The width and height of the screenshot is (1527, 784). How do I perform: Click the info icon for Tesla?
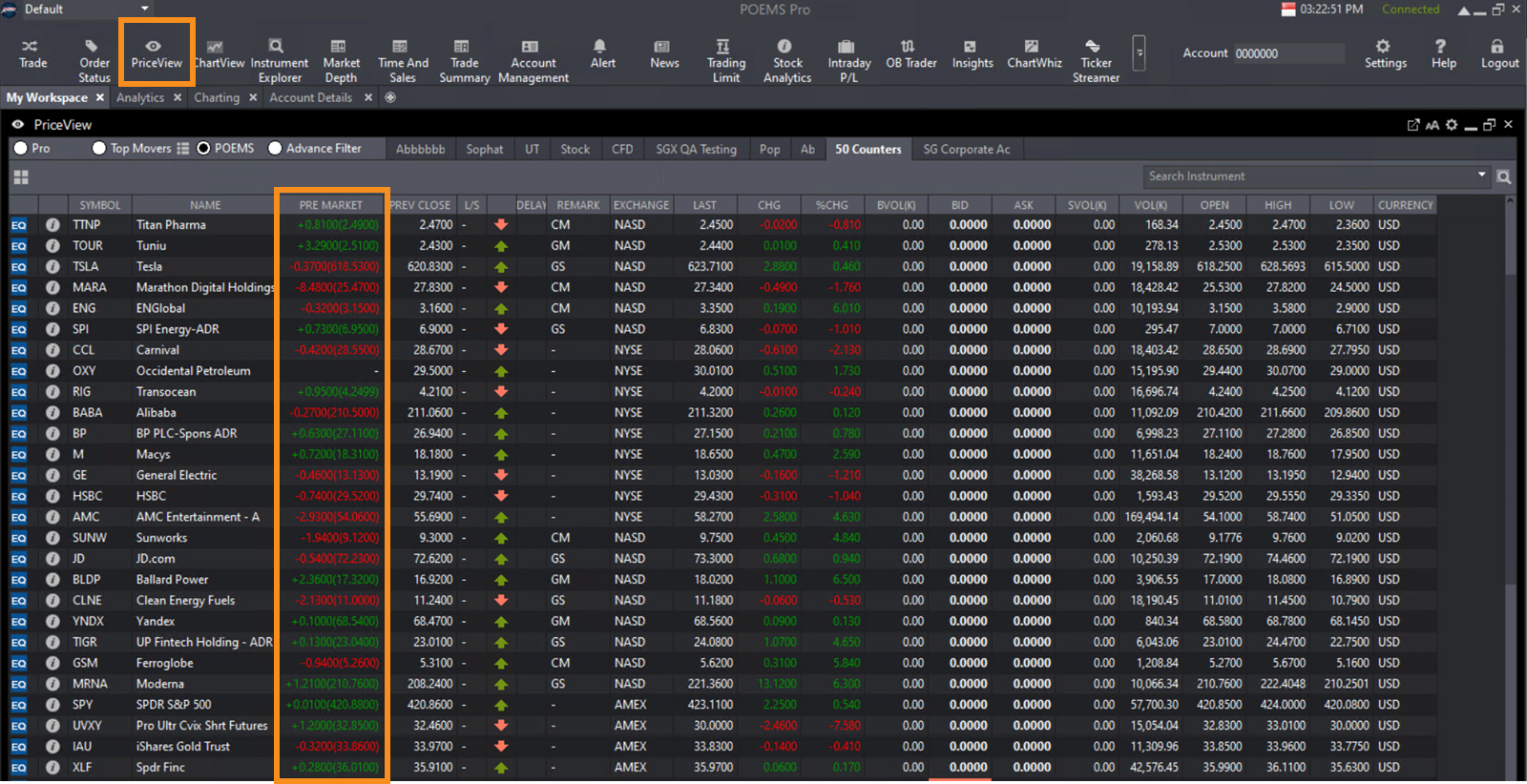[52, 267]
